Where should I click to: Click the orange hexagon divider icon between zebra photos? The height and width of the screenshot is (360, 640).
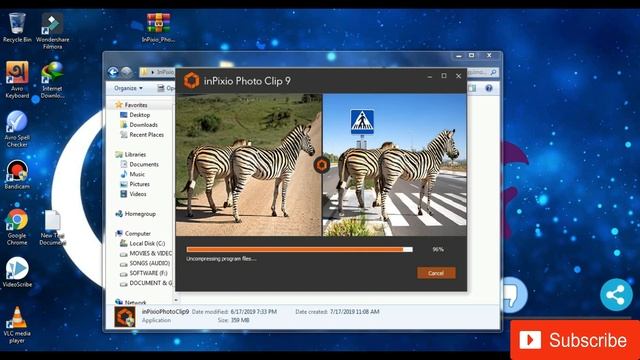(x=322, y=165)
